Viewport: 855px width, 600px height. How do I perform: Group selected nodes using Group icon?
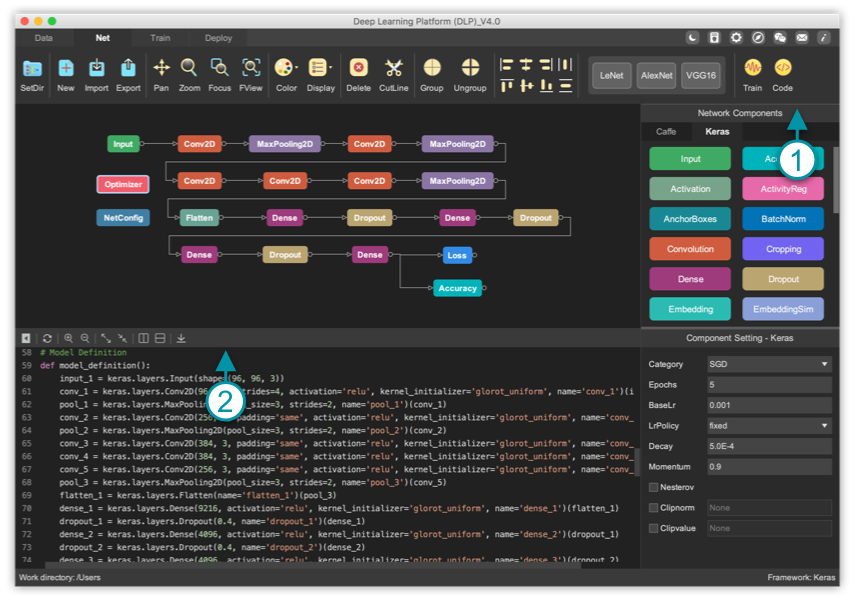[432, 69]
